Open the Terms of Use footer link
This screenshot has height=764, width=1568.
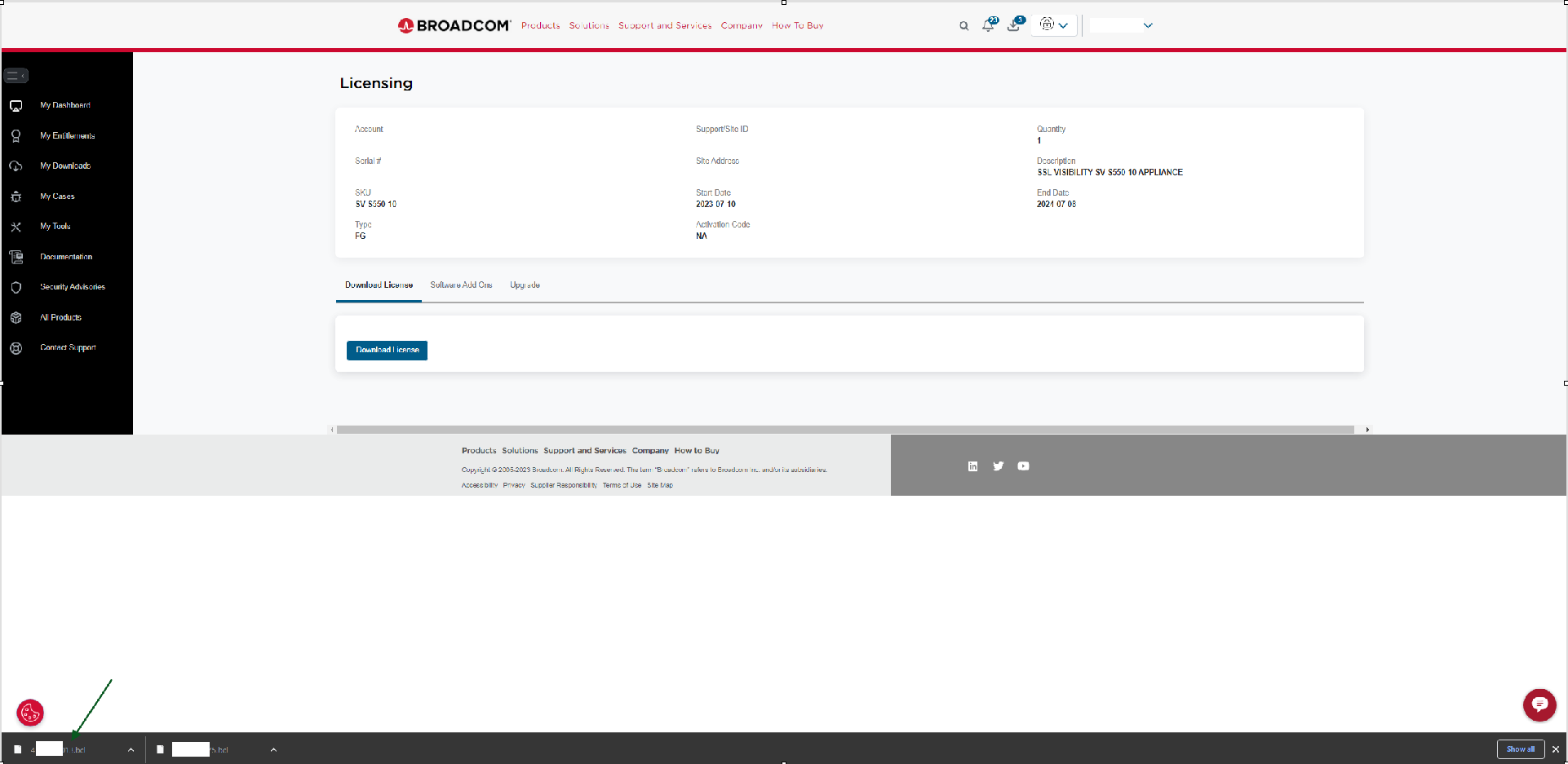click(x=622, y=485)
